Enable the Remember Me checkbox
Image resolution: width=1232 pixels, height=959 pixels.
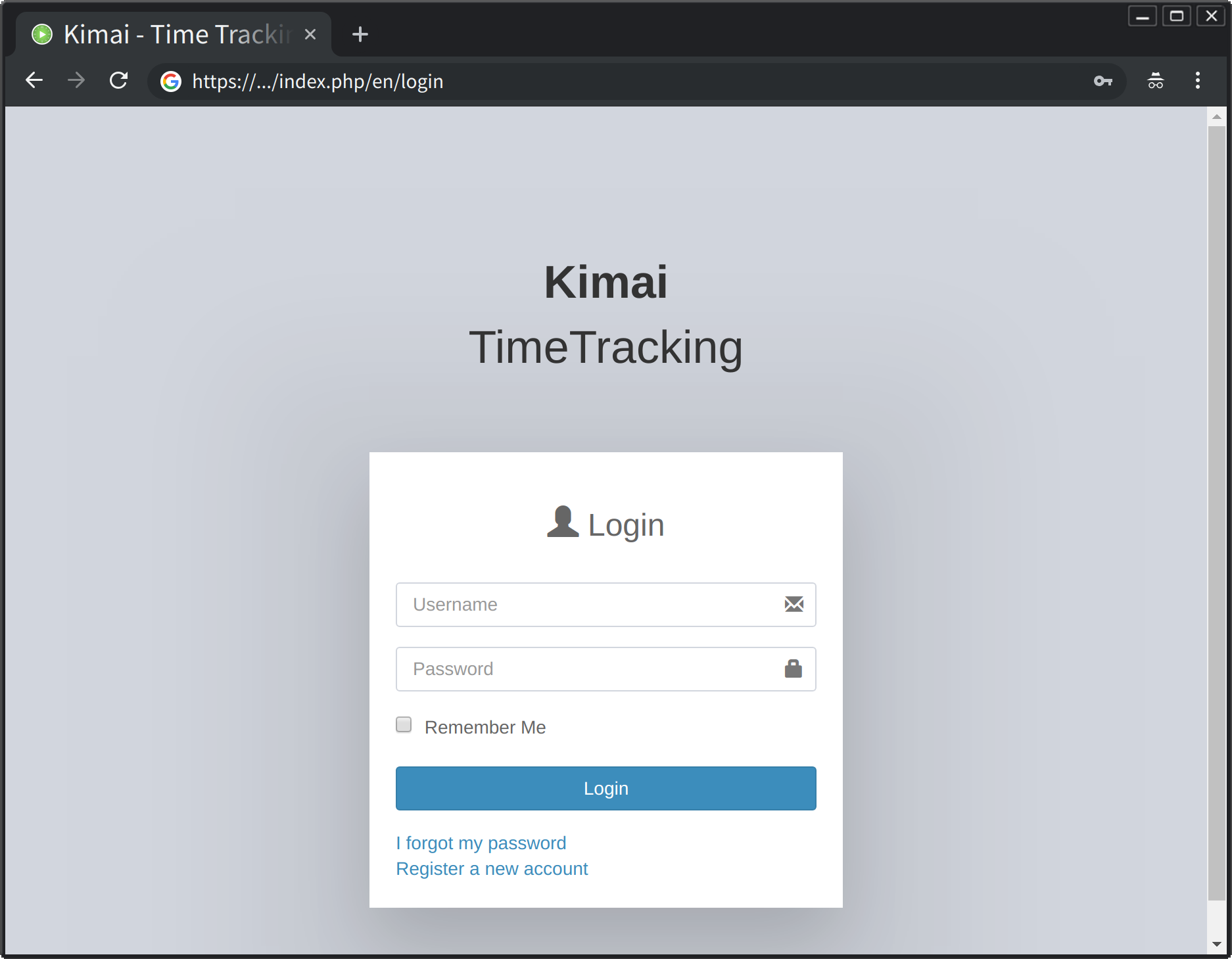coord(403,724)
